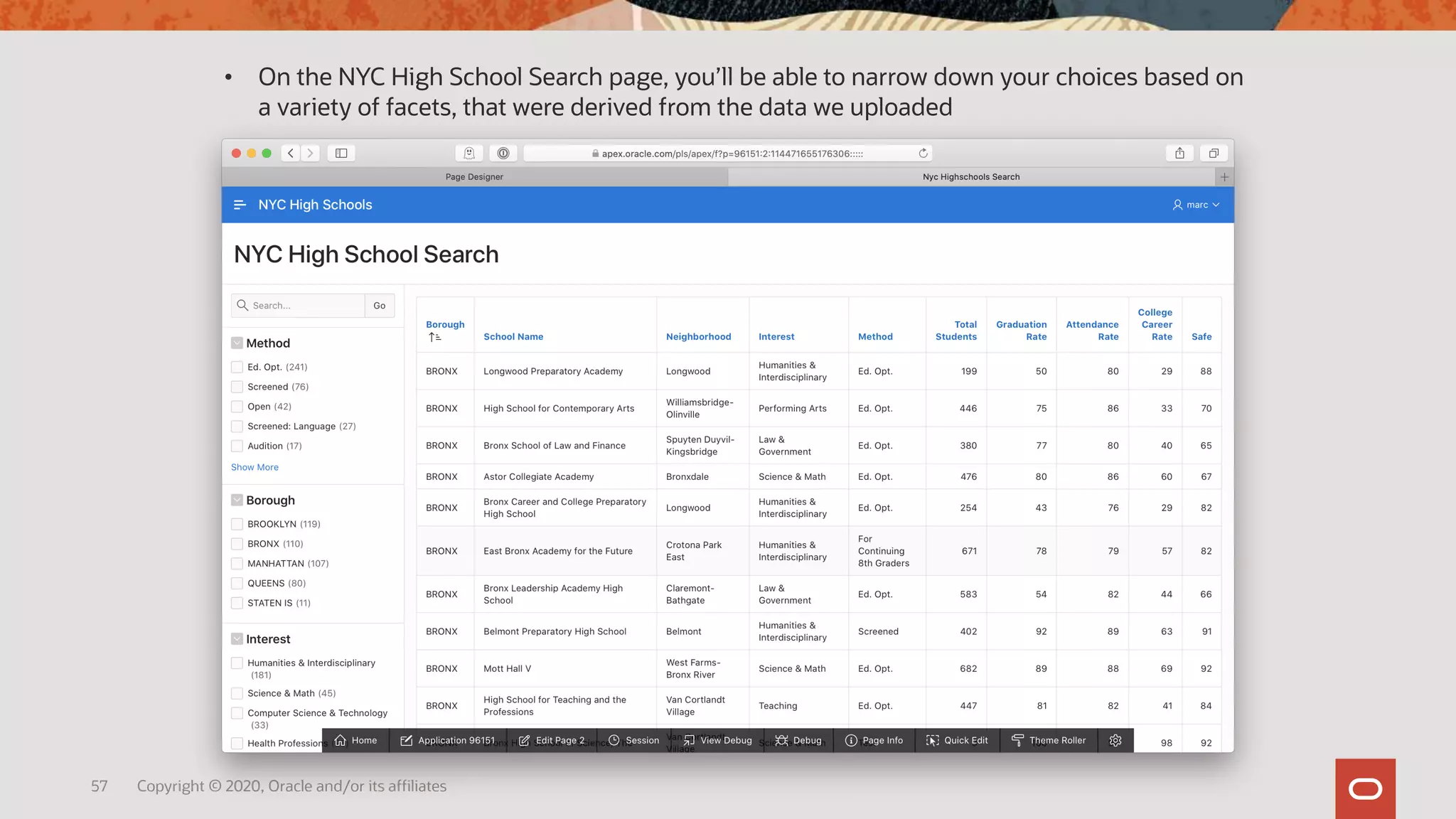
Task: Click Show More under Method
Action: [x=255, y=467]
